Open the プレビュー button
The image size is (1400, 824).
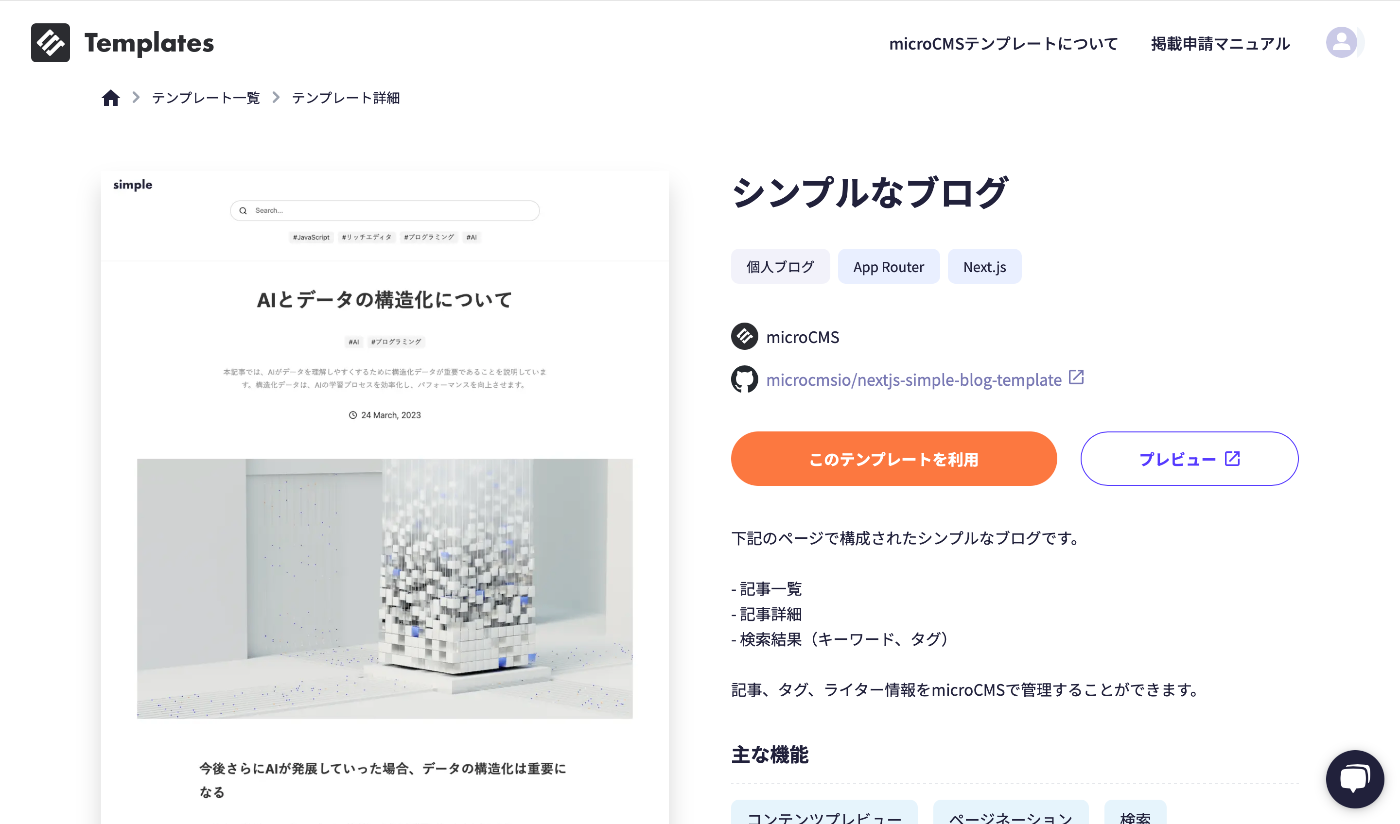click(1190, 459)
